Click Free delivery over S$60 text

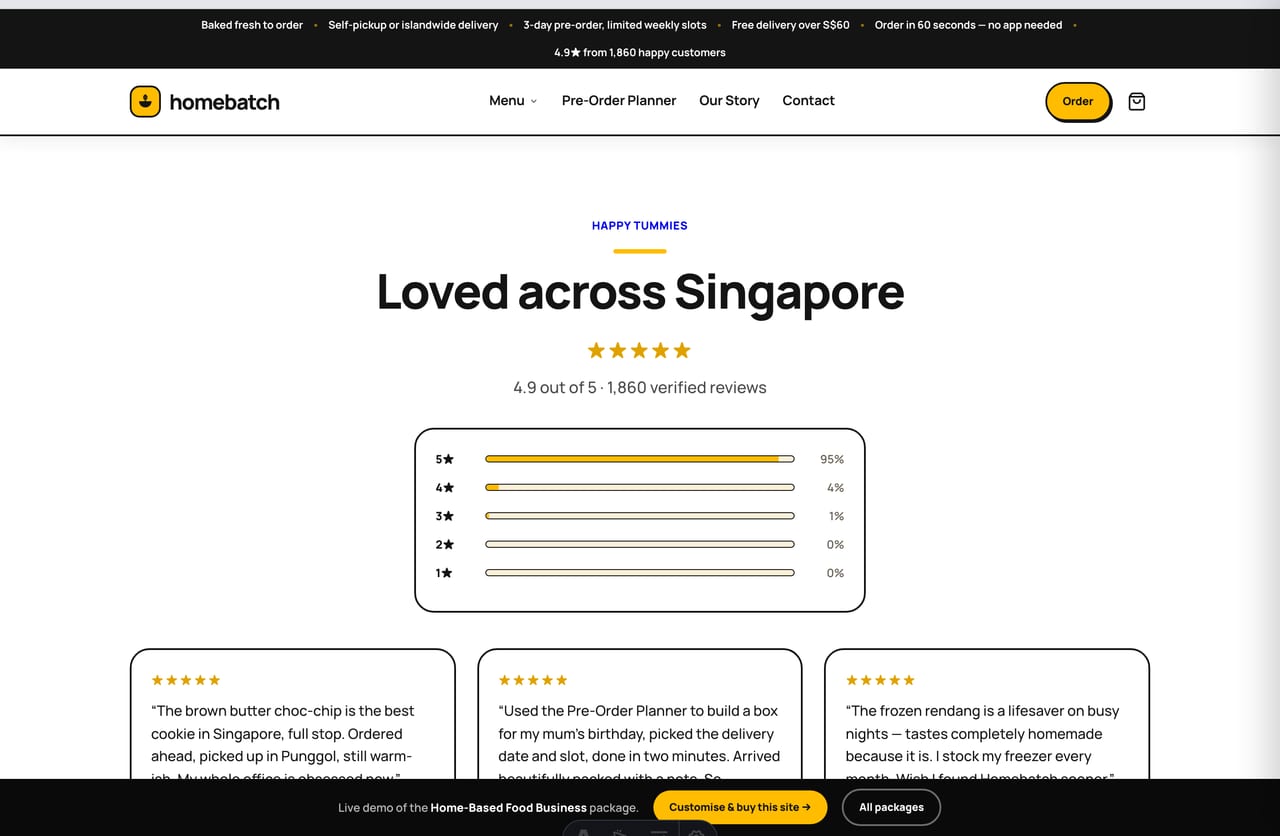pyautogui.click(x=790, y=25)
